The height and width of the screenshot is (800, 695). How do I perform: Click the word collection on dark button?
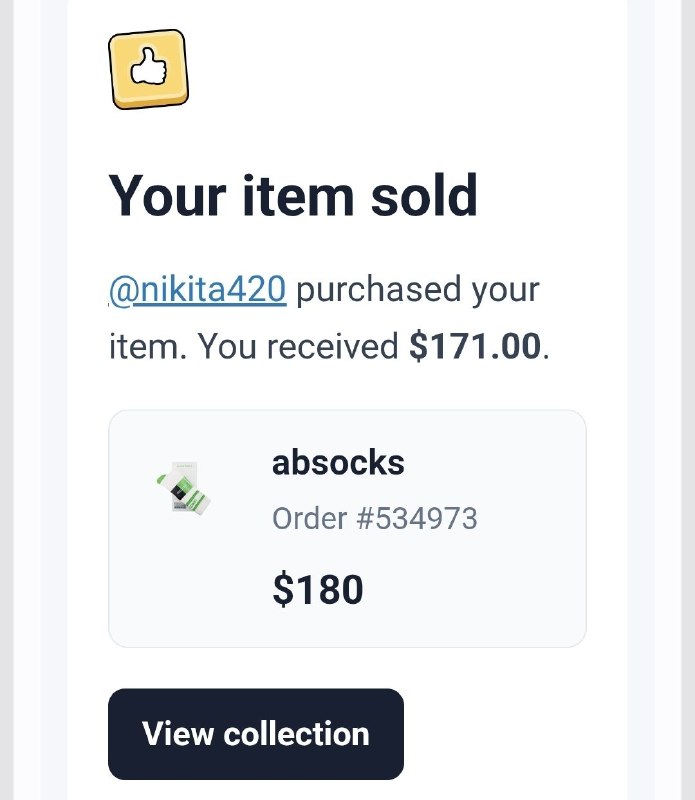296,734
